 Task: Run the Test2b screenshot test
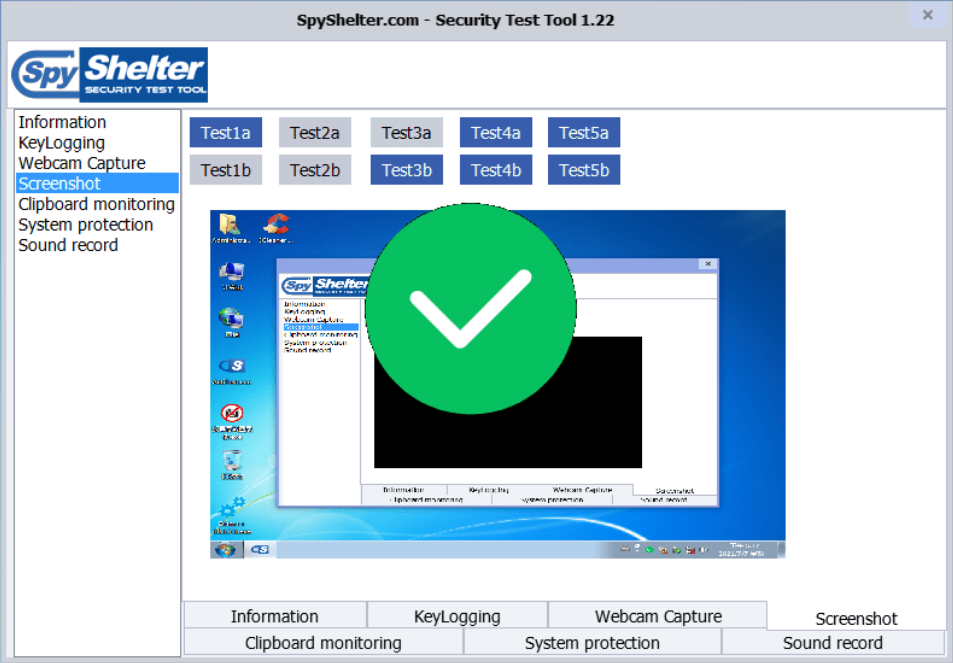click(315, 170)
